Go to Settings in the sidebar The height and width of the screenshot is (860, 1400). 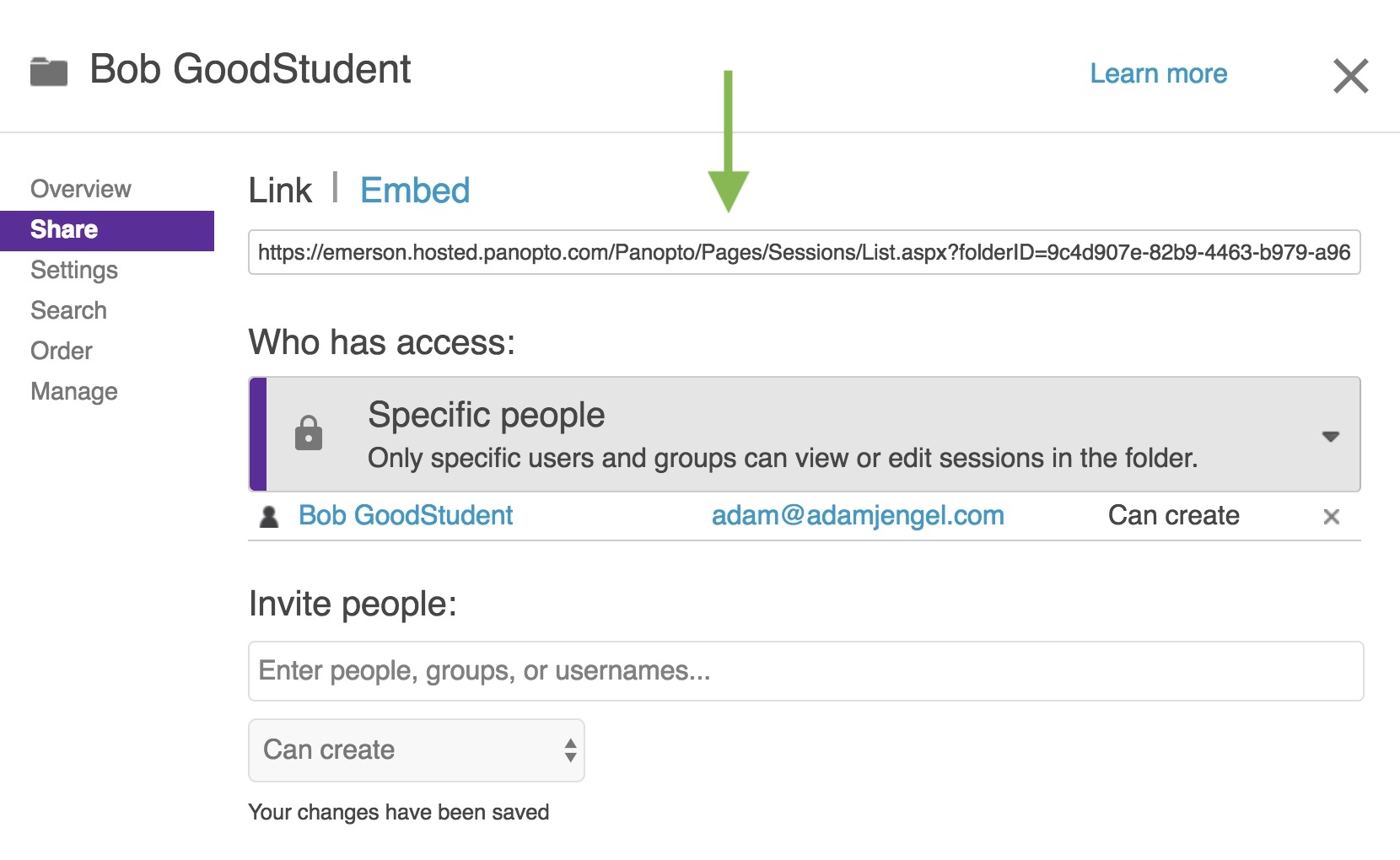[74, 270]
